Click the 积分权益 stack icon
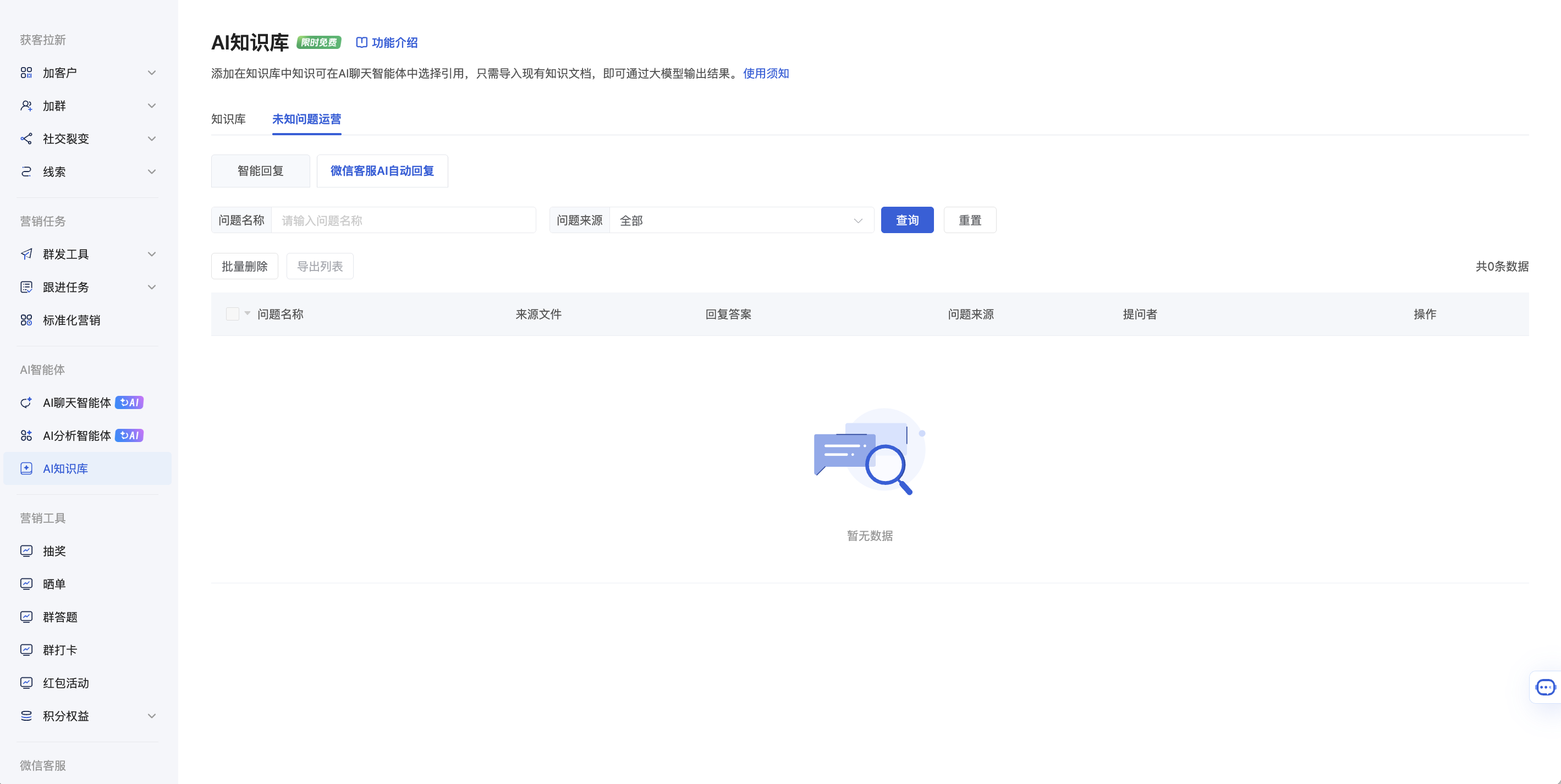Viewport: 1561px width, 784px height. [26, 716]
